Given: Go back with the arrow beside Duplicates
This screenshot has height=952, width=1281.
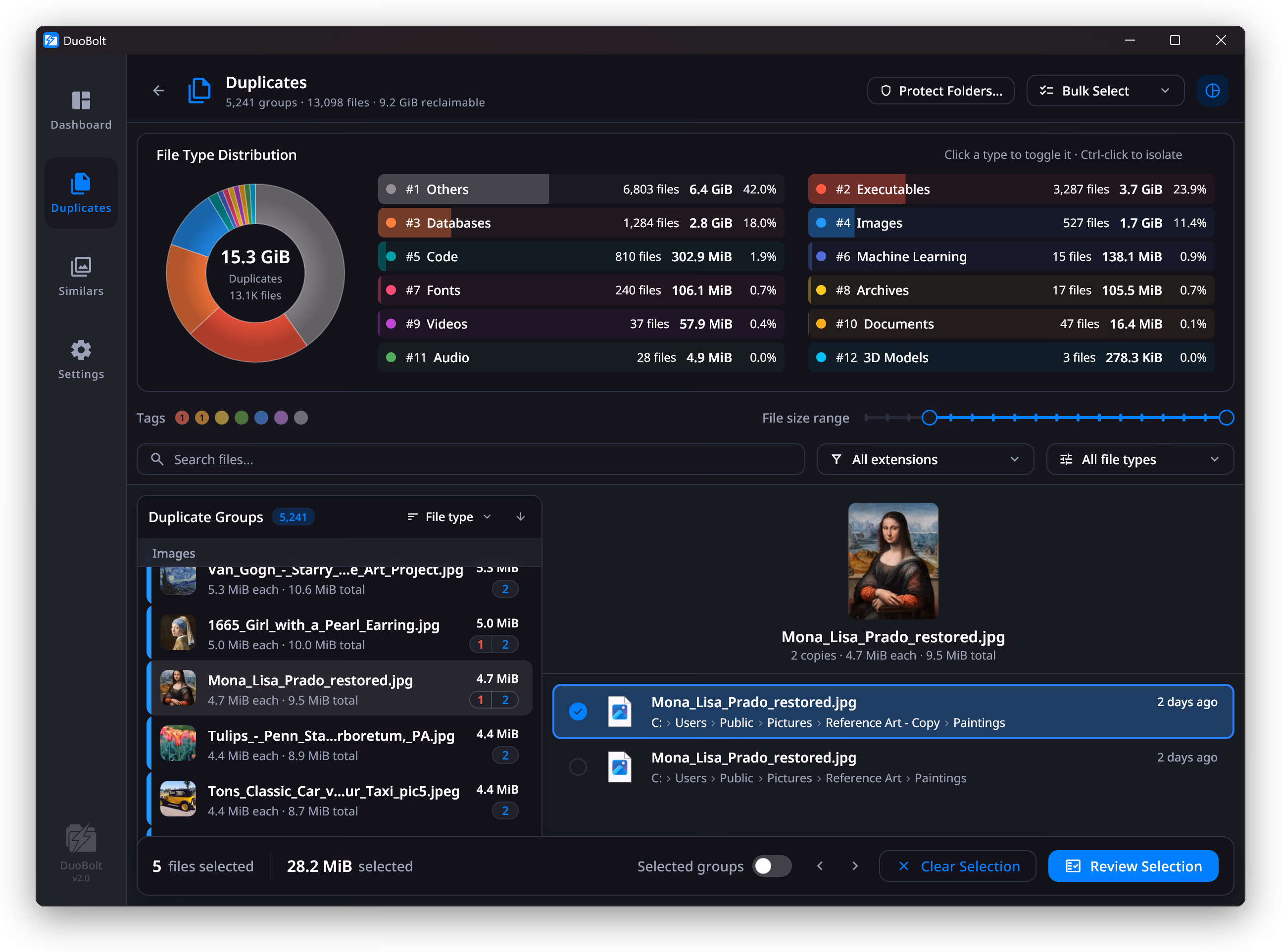Looking at the screenshot, I should click(158, 91).
